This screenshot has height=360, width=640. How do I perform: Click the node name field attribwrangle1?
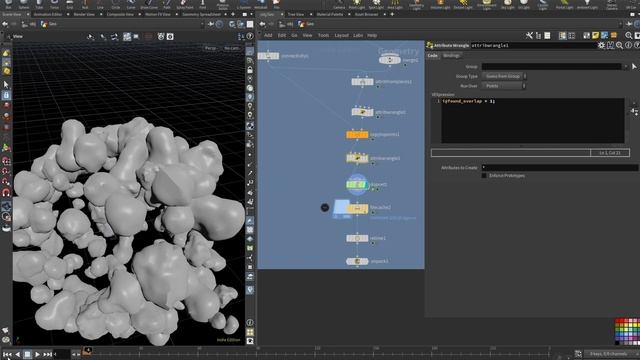(x=533, y=45)
